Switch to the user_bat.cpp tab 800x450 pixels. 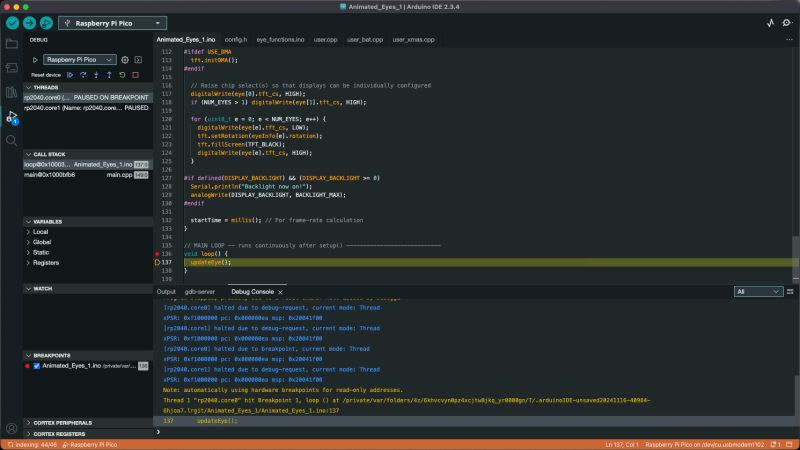pos(365,39)
